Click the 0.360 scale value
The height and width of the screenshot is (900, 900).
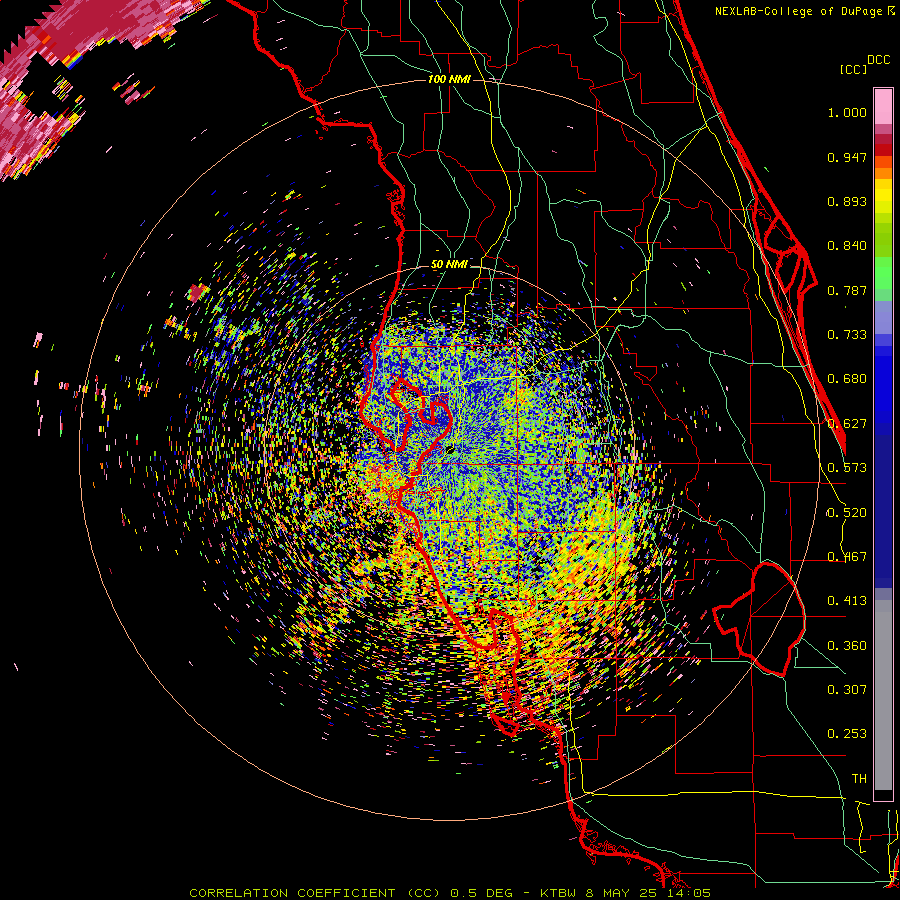[x=847, y=646]
